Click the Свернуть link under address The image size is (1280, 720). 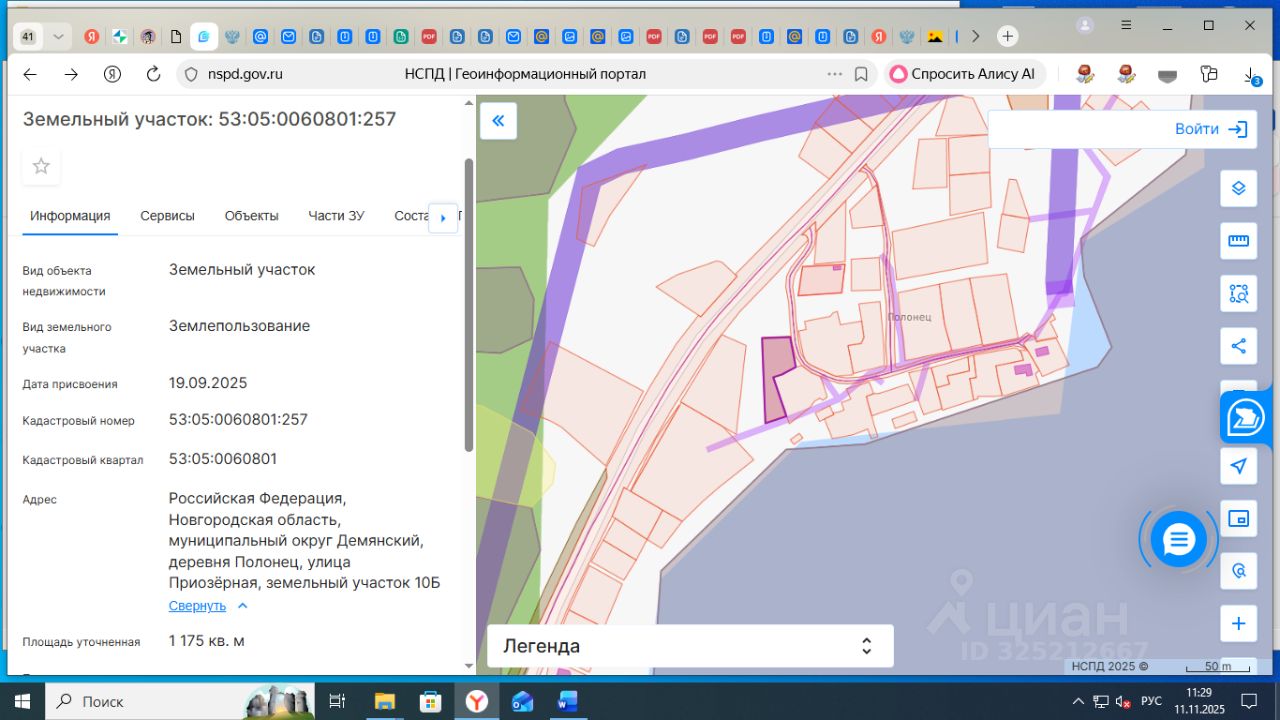[198, 606]
